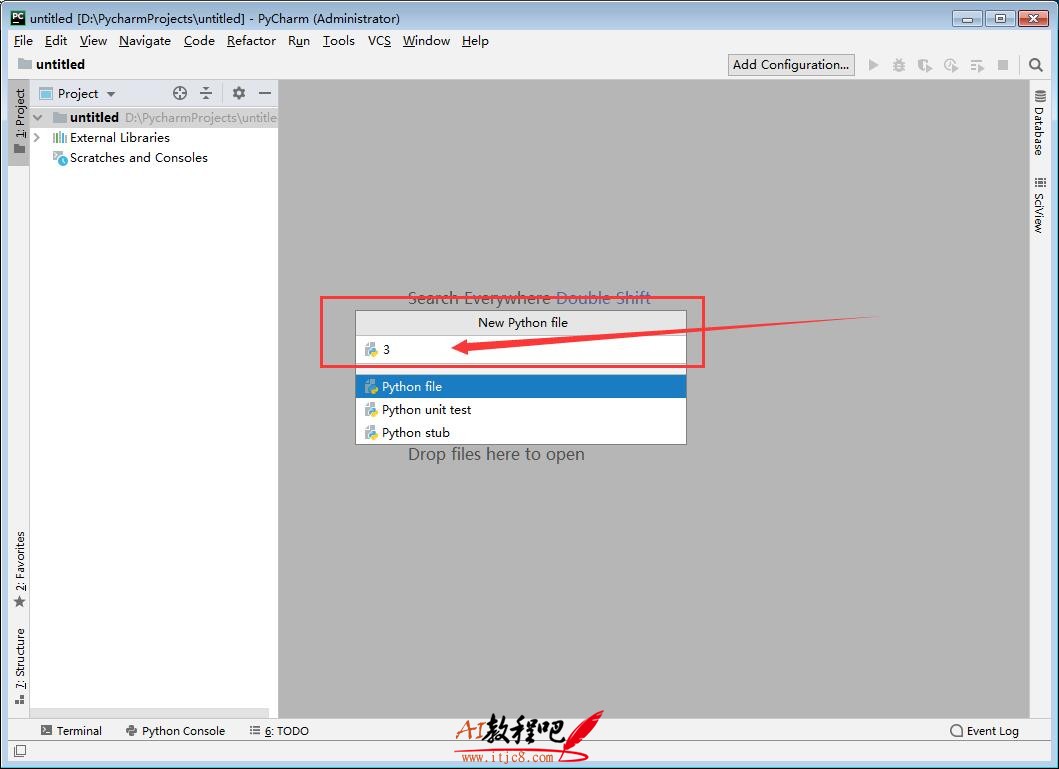Select Python stub option
This screenshot has height=769, width=1059.
521,432
